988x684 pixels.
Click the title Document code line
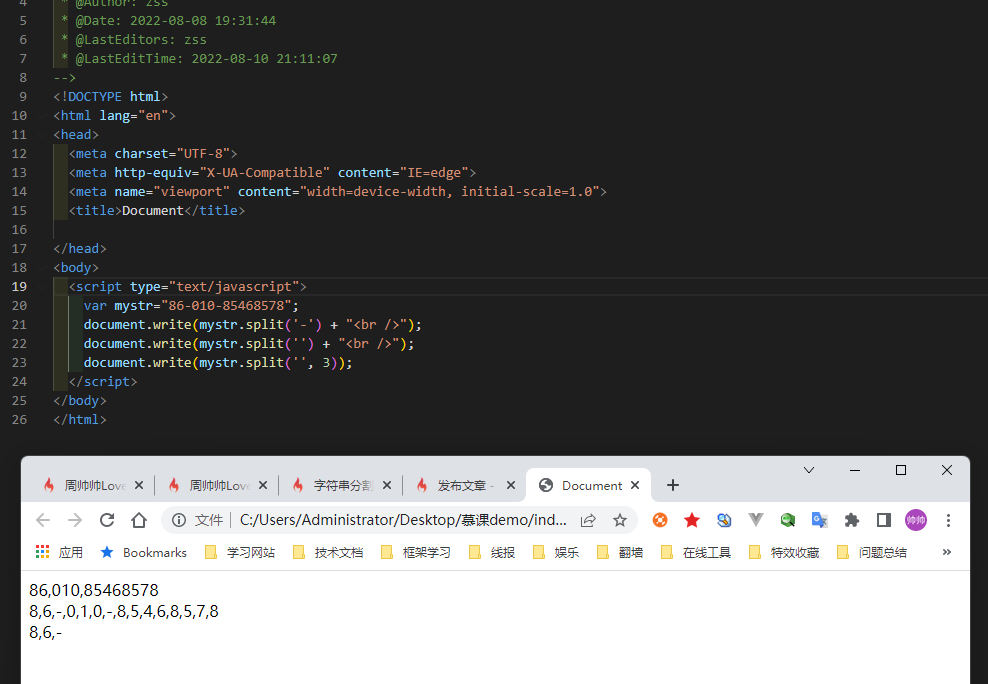coord(157,210)
